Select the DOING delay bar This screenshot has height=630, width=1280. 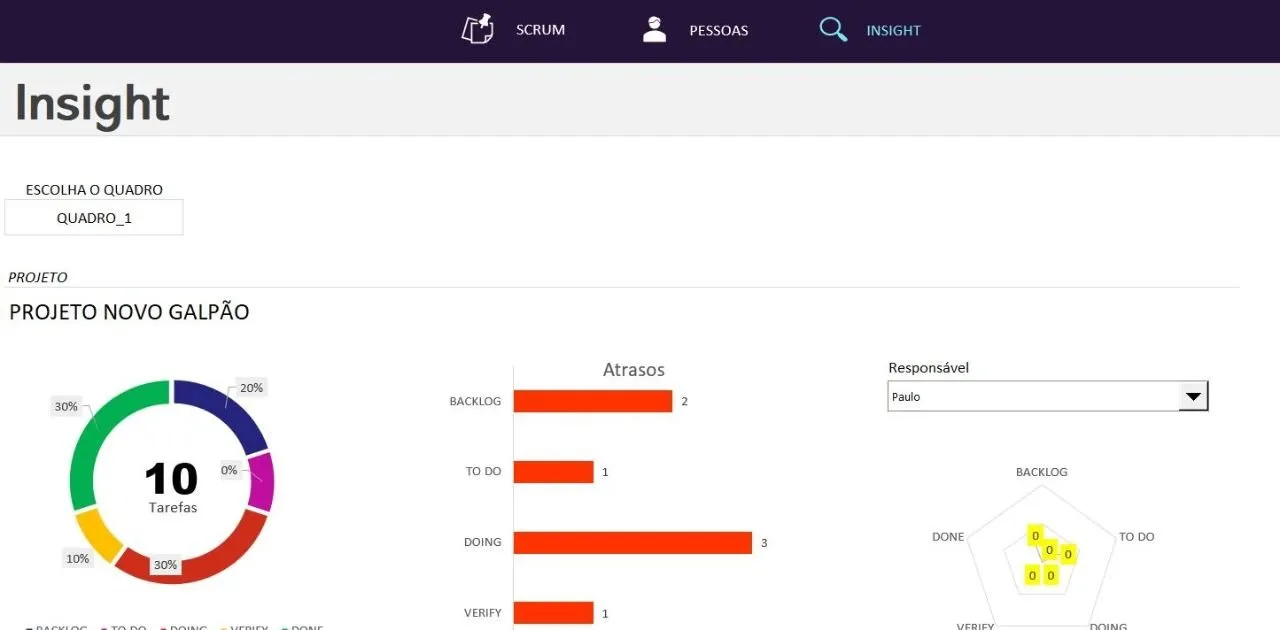[x=632, y=542]
